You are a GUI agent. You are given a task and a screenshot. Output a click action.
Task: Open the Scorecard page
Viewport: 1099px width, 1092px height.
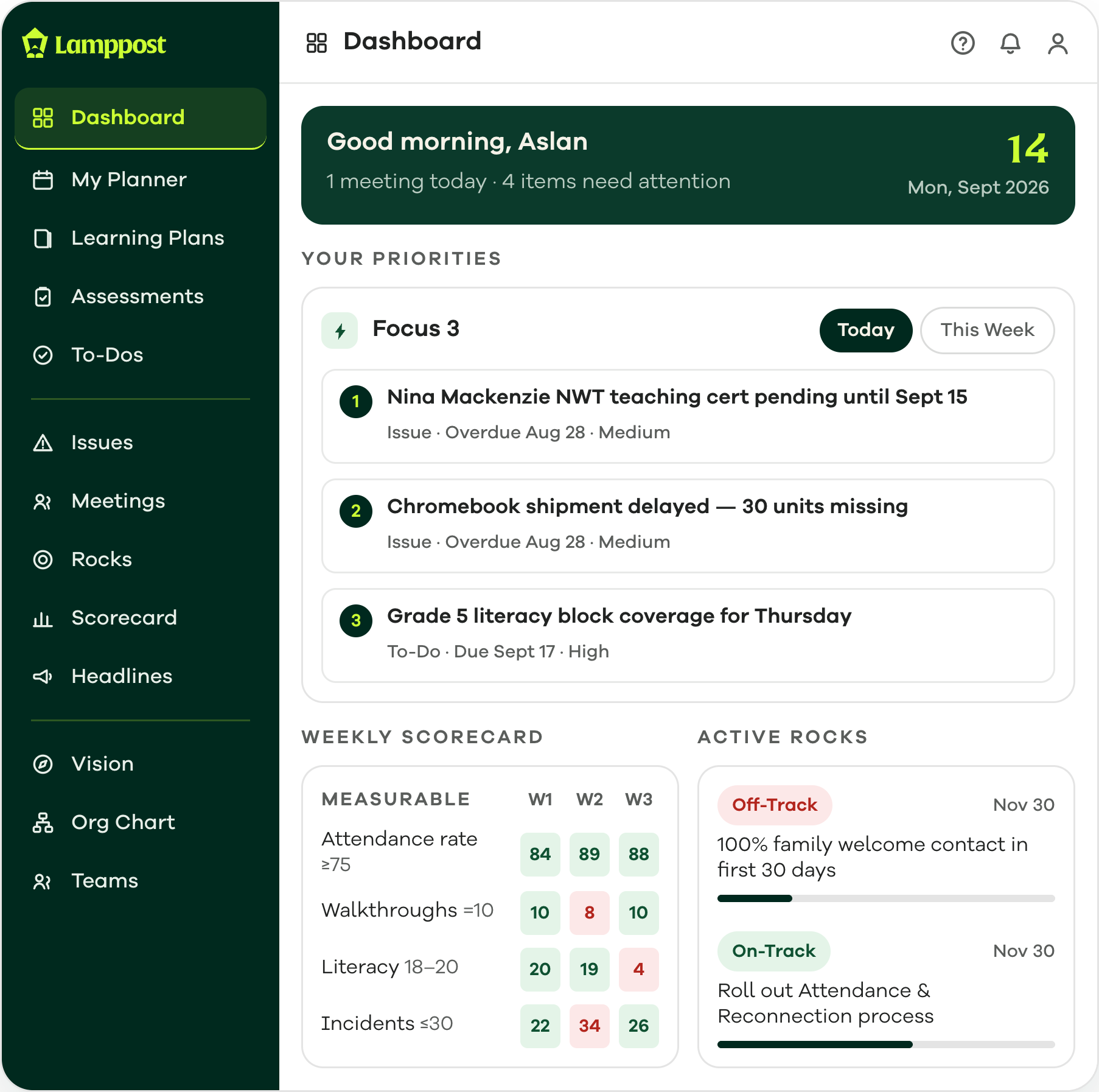coord(141,618)
